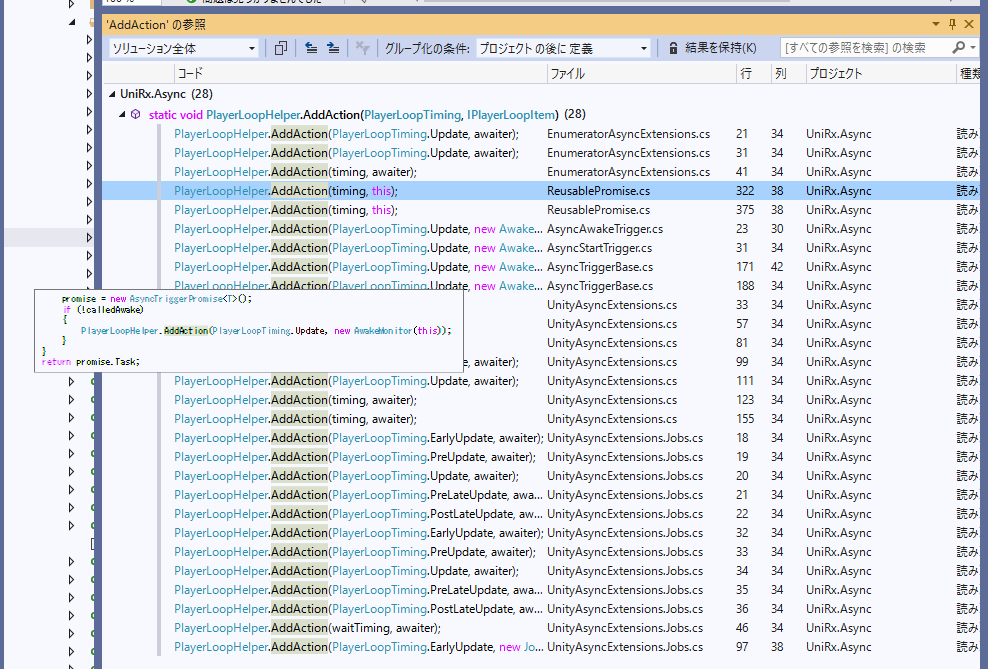Click the clear all filters icon
Viewport: 988px width, 669px height.
coord(362,48)
